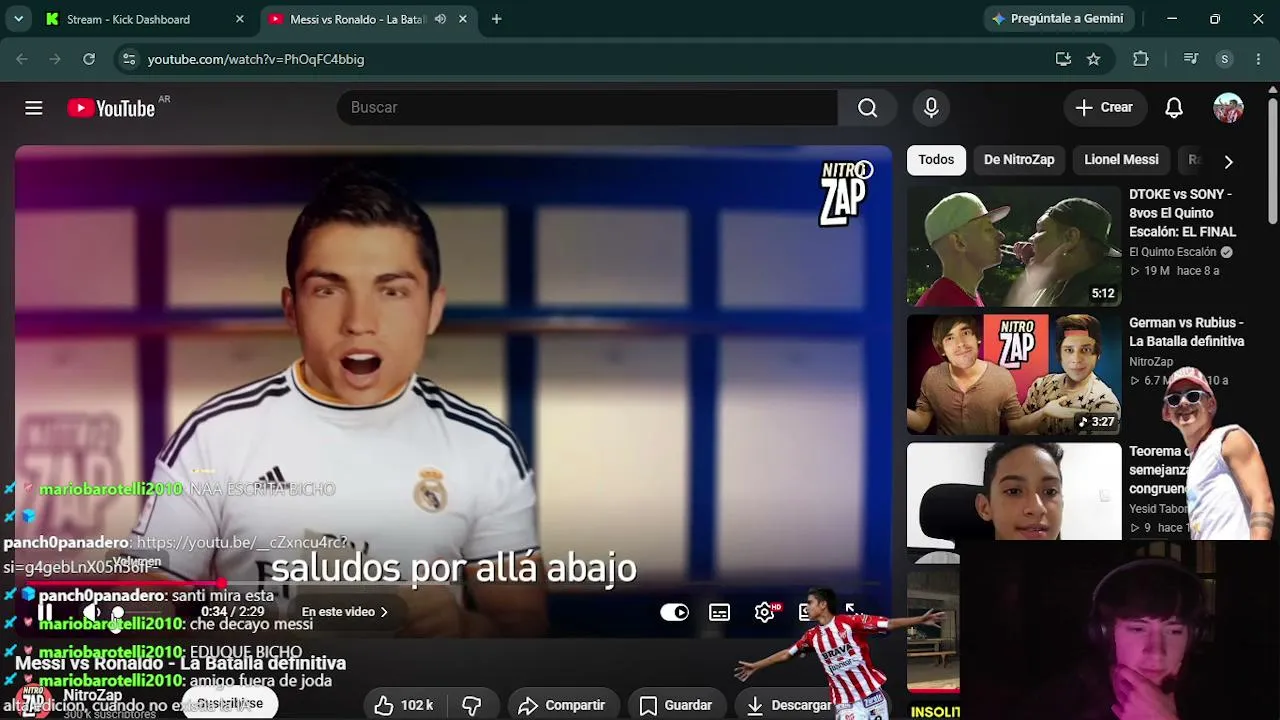Open the NitroZap channel name
The width and height of the screenshot is (1280, 720).
[93, 695]
